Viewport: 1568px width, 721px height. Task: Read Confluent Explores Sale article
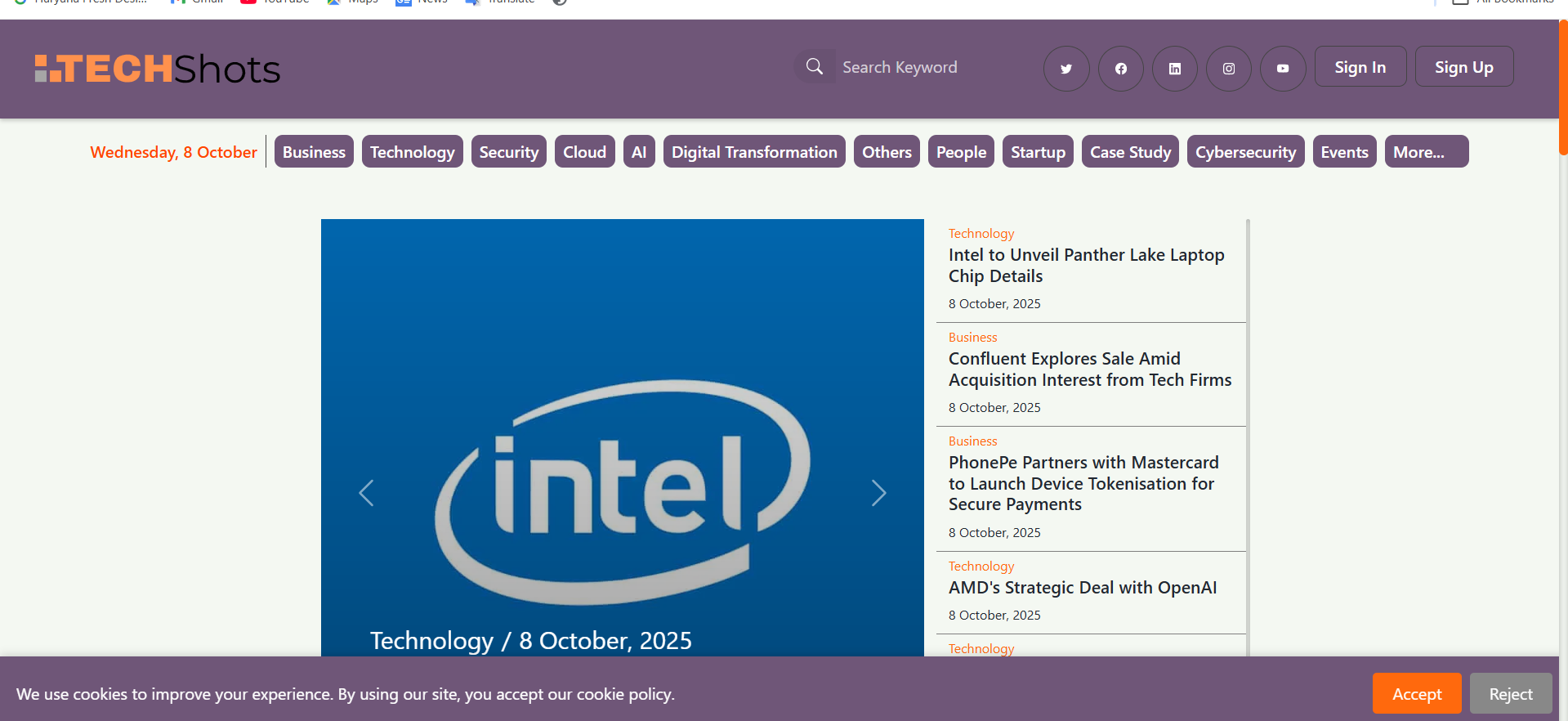(1090, 369)
